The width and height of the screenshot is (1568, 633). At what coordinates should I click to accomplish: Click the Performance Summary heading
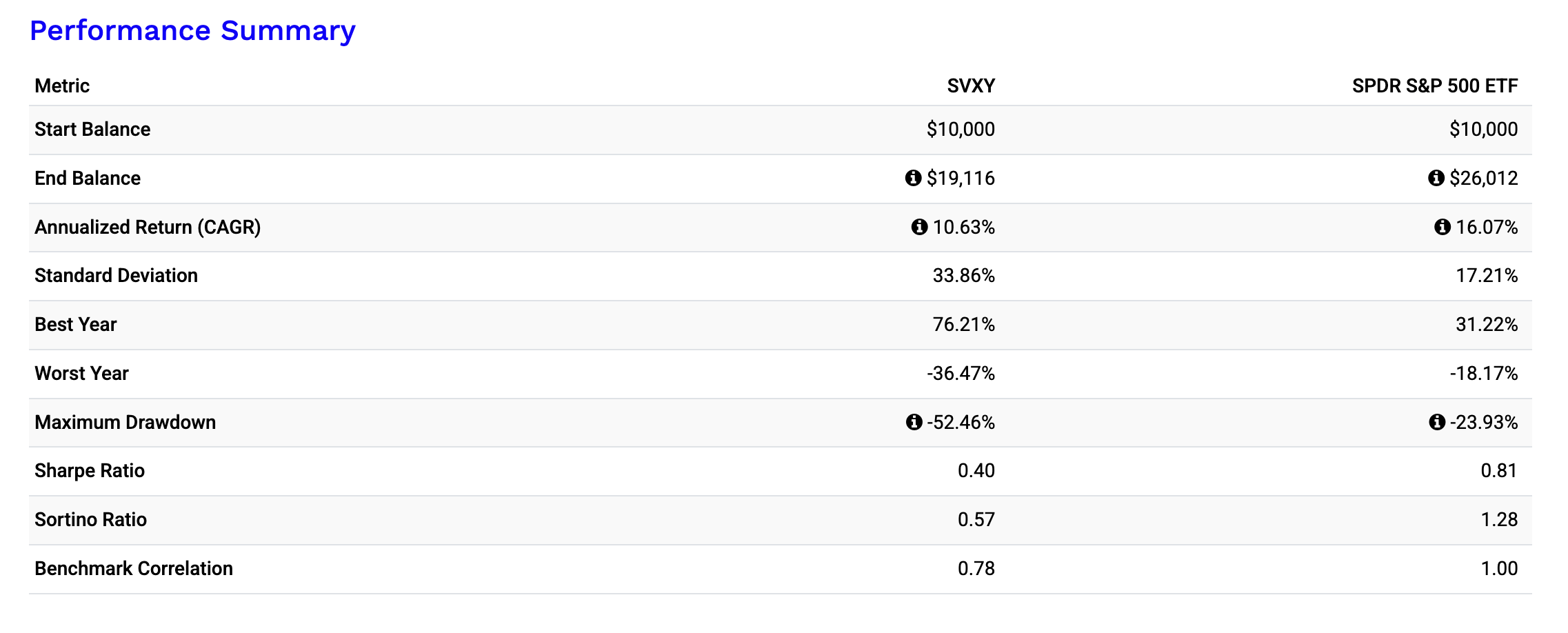coord(192,31)
